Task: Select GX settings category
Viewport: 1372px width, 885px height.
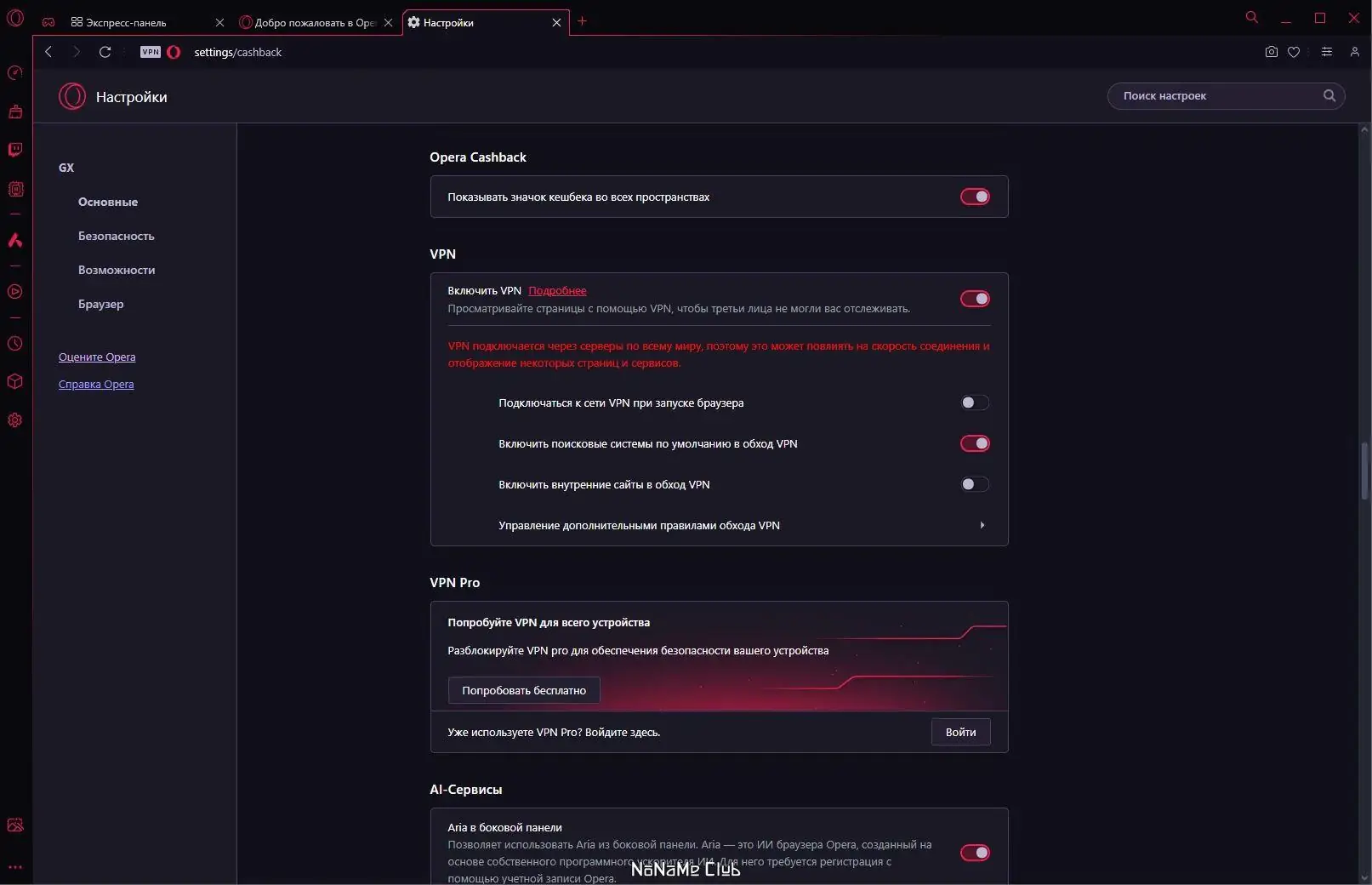Action: [x=66, y=168]
